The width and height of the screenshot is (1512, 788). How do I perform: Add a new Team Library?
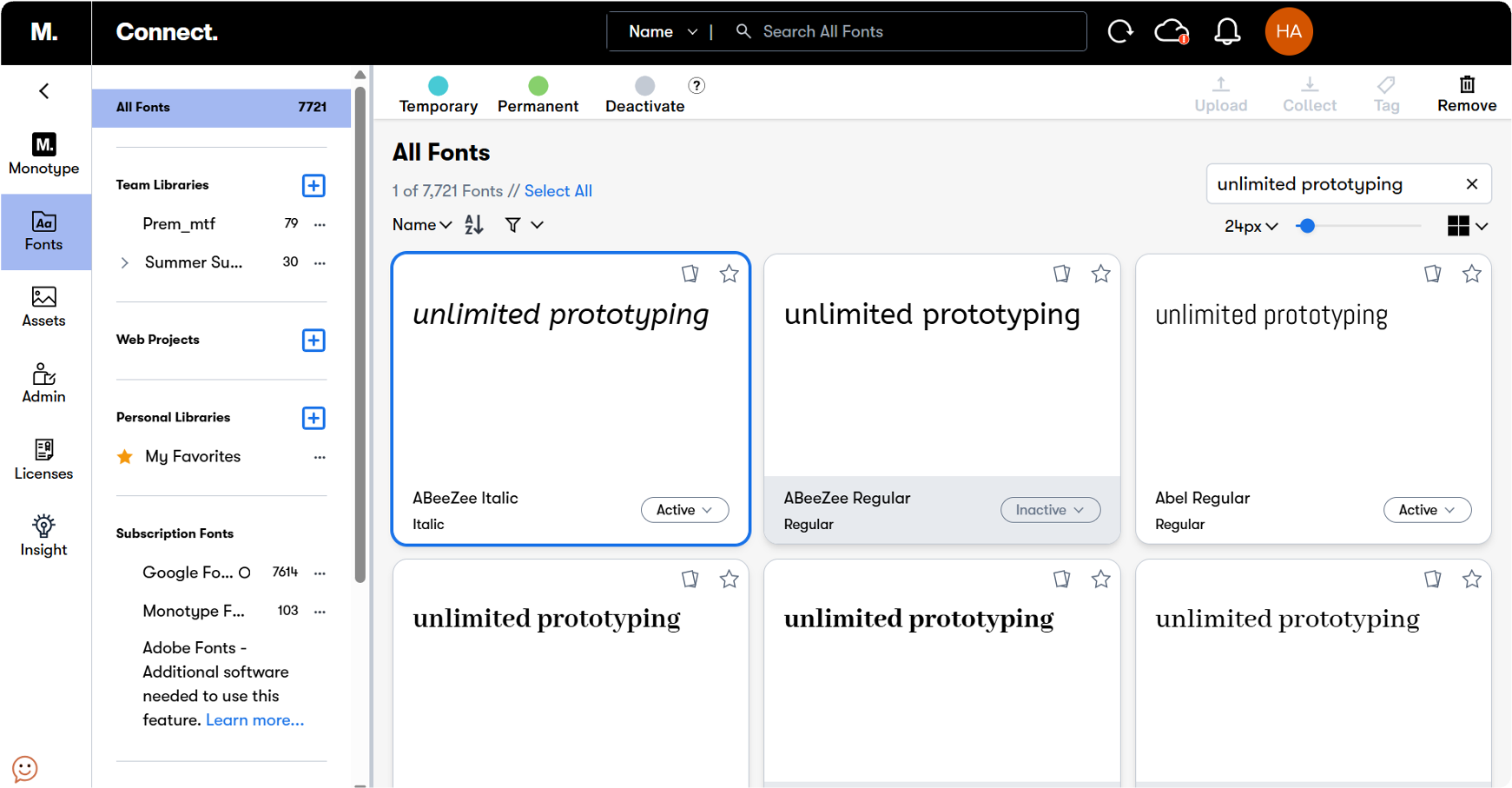[314, 186]
